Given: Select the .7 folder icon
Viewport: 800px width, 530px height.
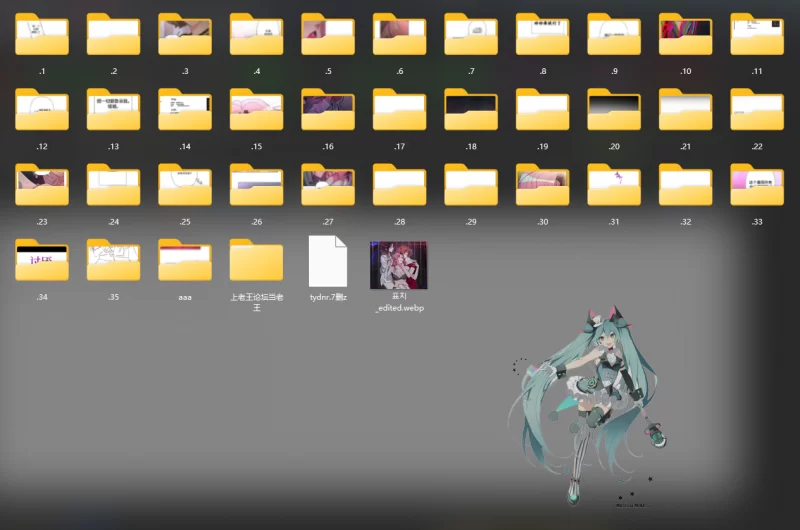Looking at the screenshot, I should click(x=471, y=34).
